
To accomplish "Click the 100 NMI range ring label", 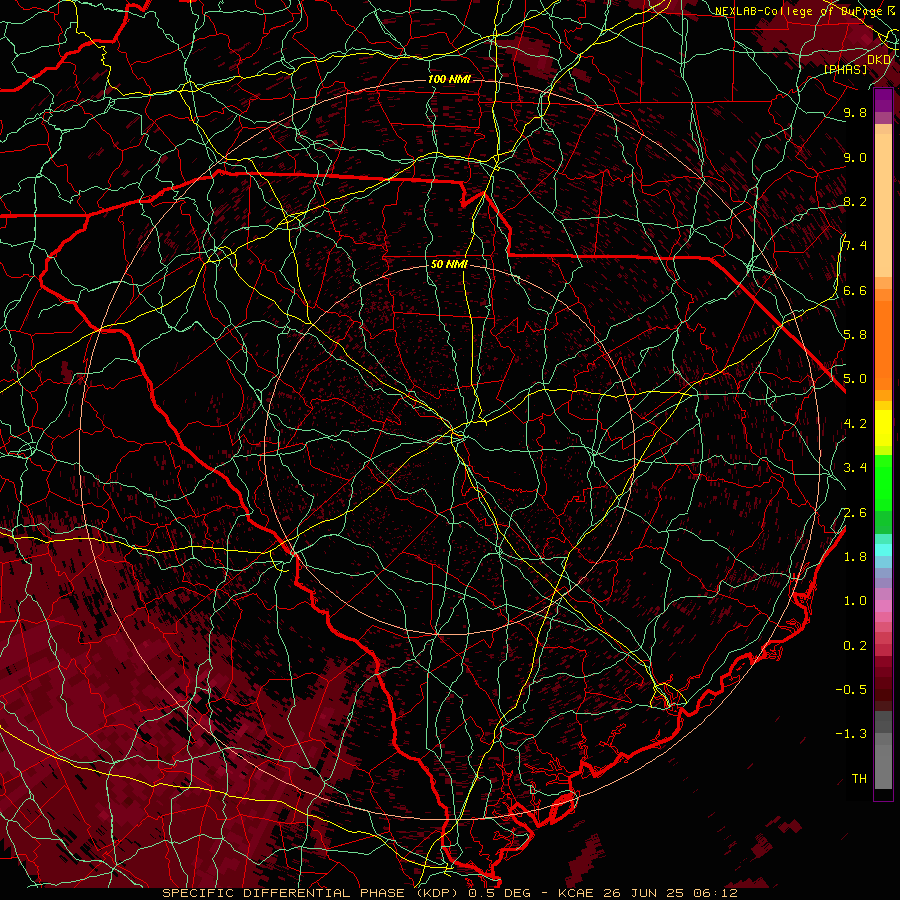I will (x=449, y=79).
